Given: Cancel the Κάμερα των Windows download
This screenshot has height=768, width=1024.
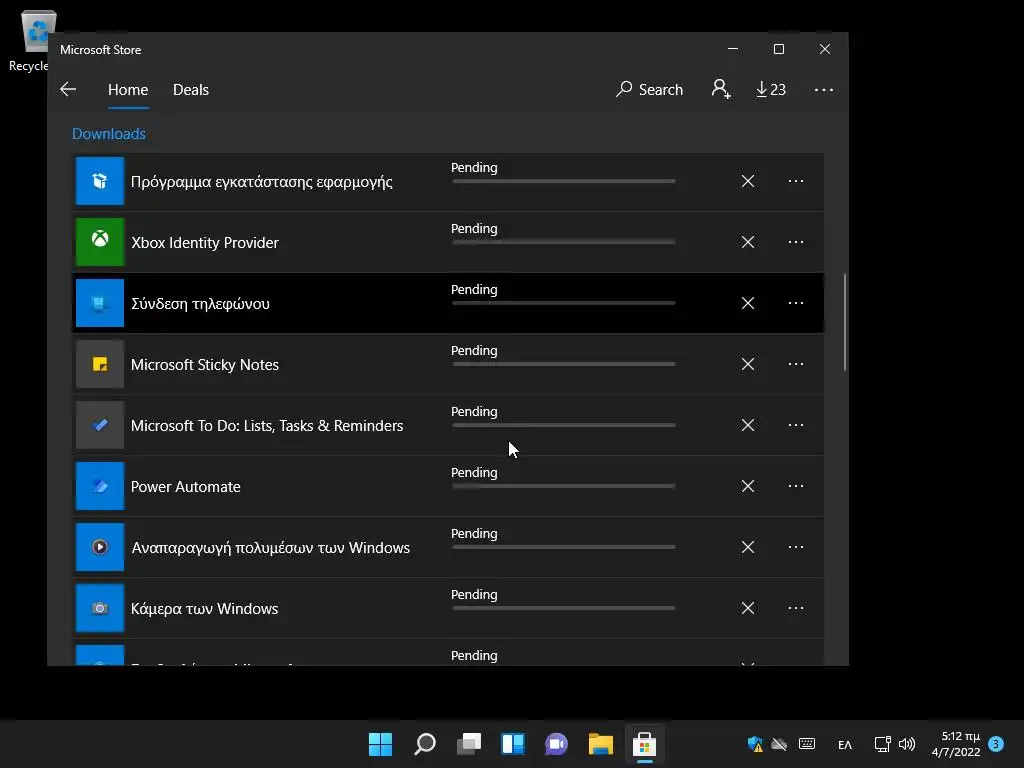Looking at the screenshot, I should point(748,608).
